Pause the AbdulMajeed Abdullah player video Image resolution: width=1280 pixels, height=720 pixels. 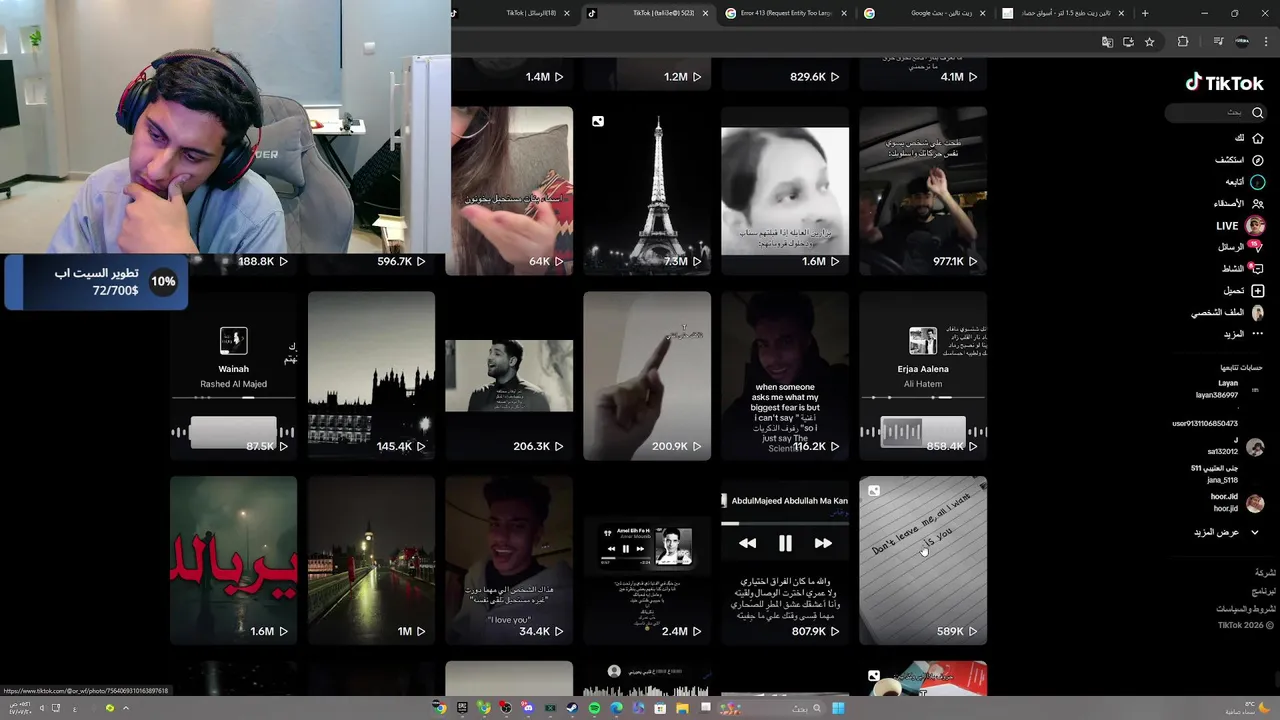point(785,543)
